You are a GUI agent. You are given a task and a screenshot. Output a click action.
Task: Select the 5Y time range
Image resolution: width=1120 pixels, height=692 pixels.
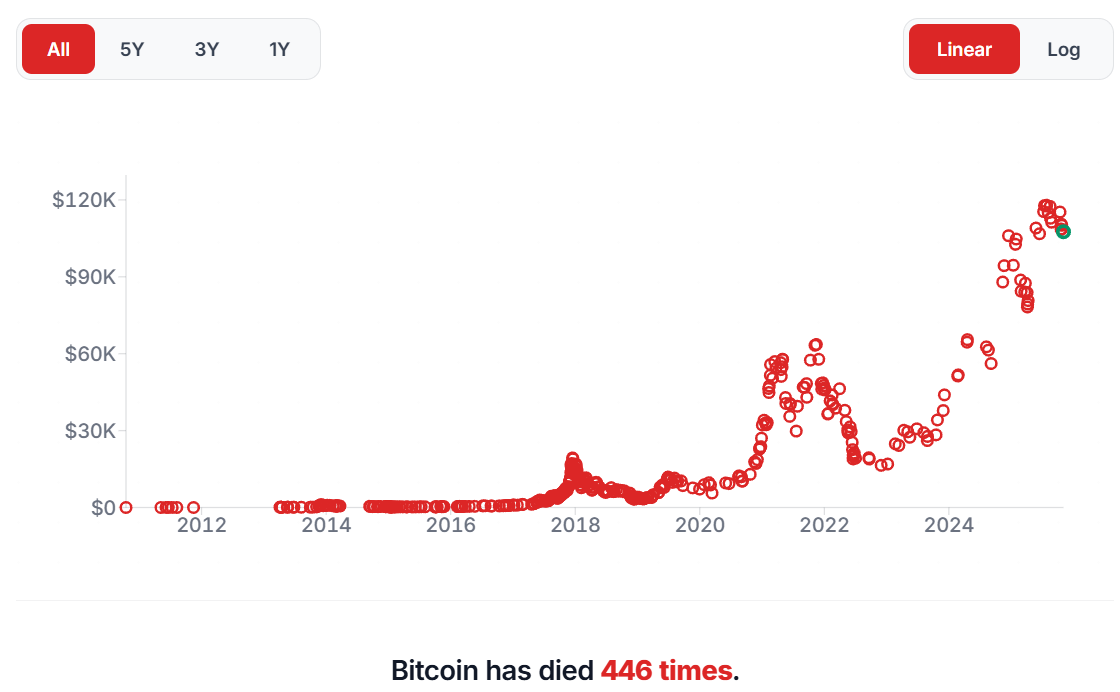(132, 49)
